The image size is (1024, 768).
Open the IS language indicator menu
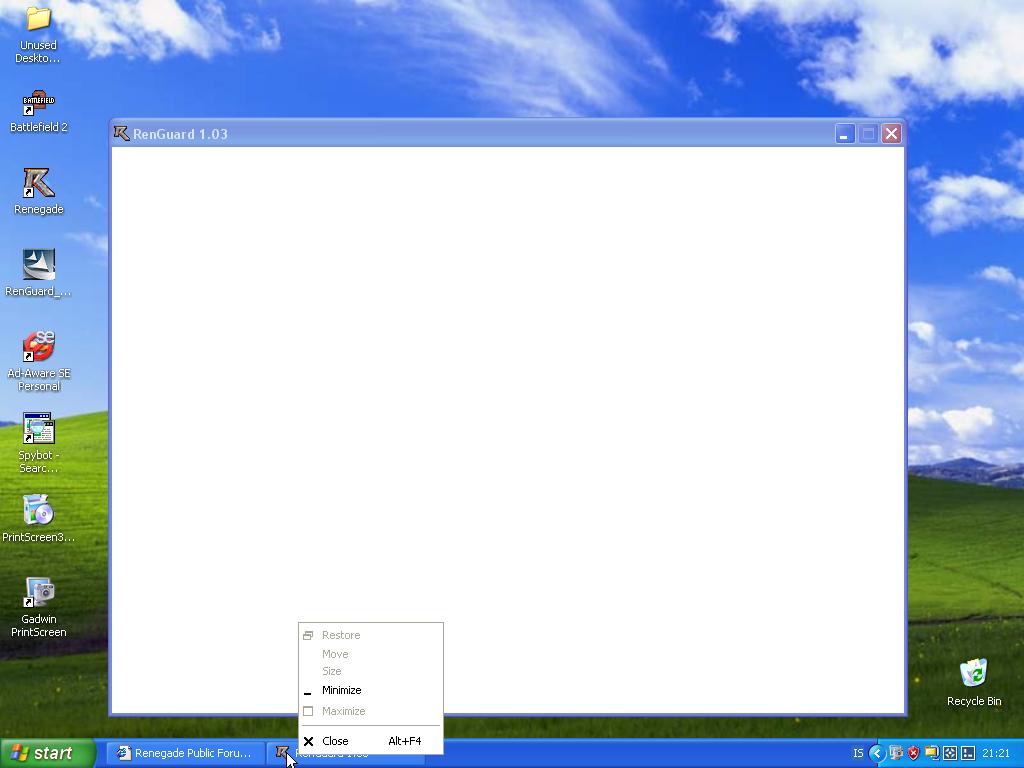pos(858,753)
